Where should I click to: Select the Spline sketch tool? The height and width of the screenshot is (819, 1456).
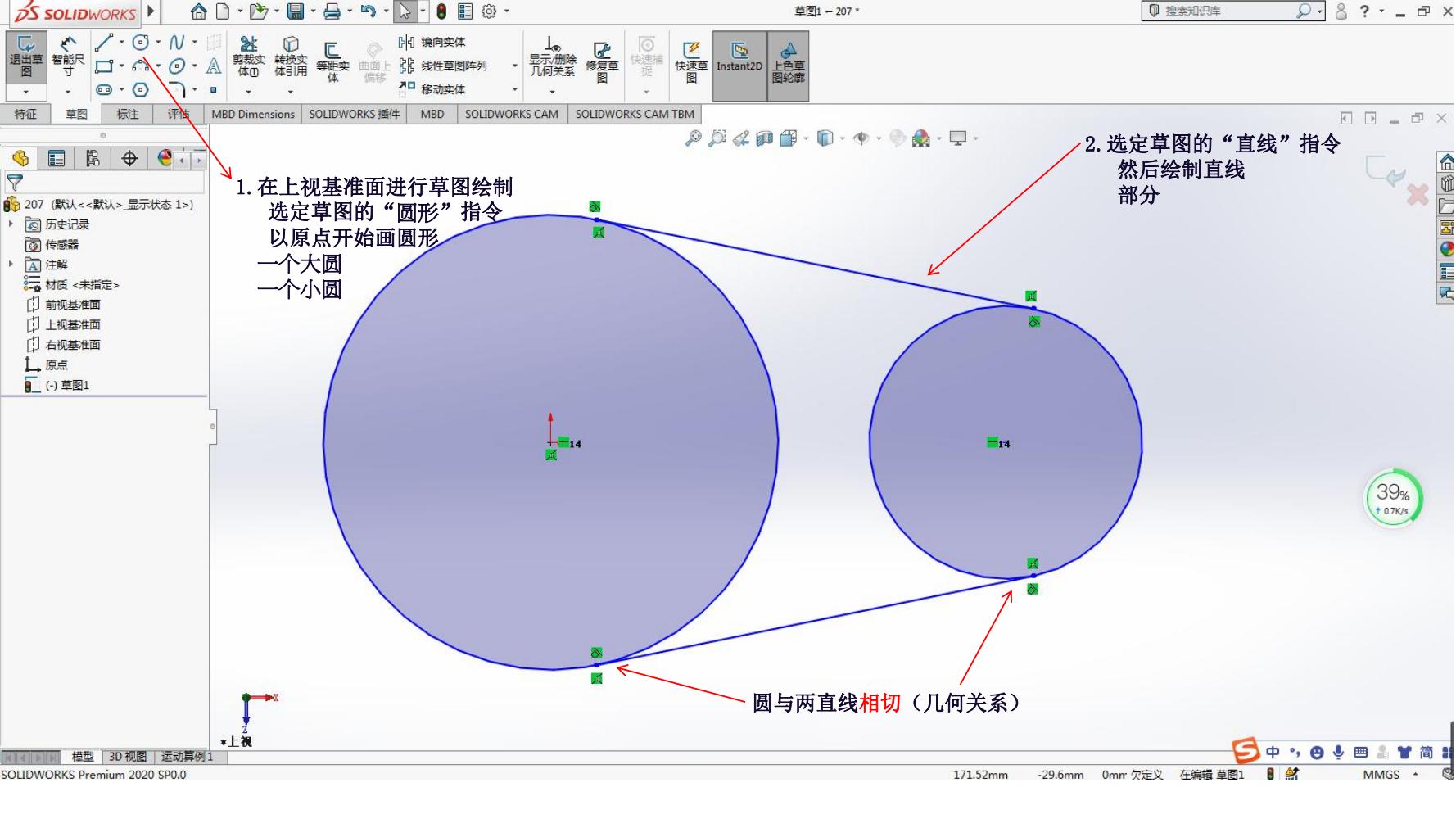176,43
